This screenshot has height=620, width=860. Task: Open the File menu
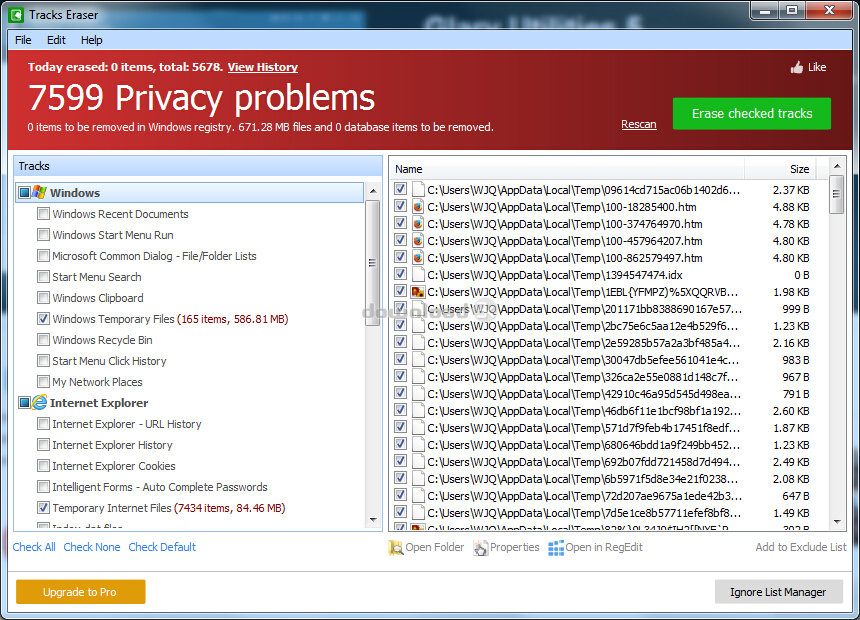pyautogui.click(x=23, y=40)
